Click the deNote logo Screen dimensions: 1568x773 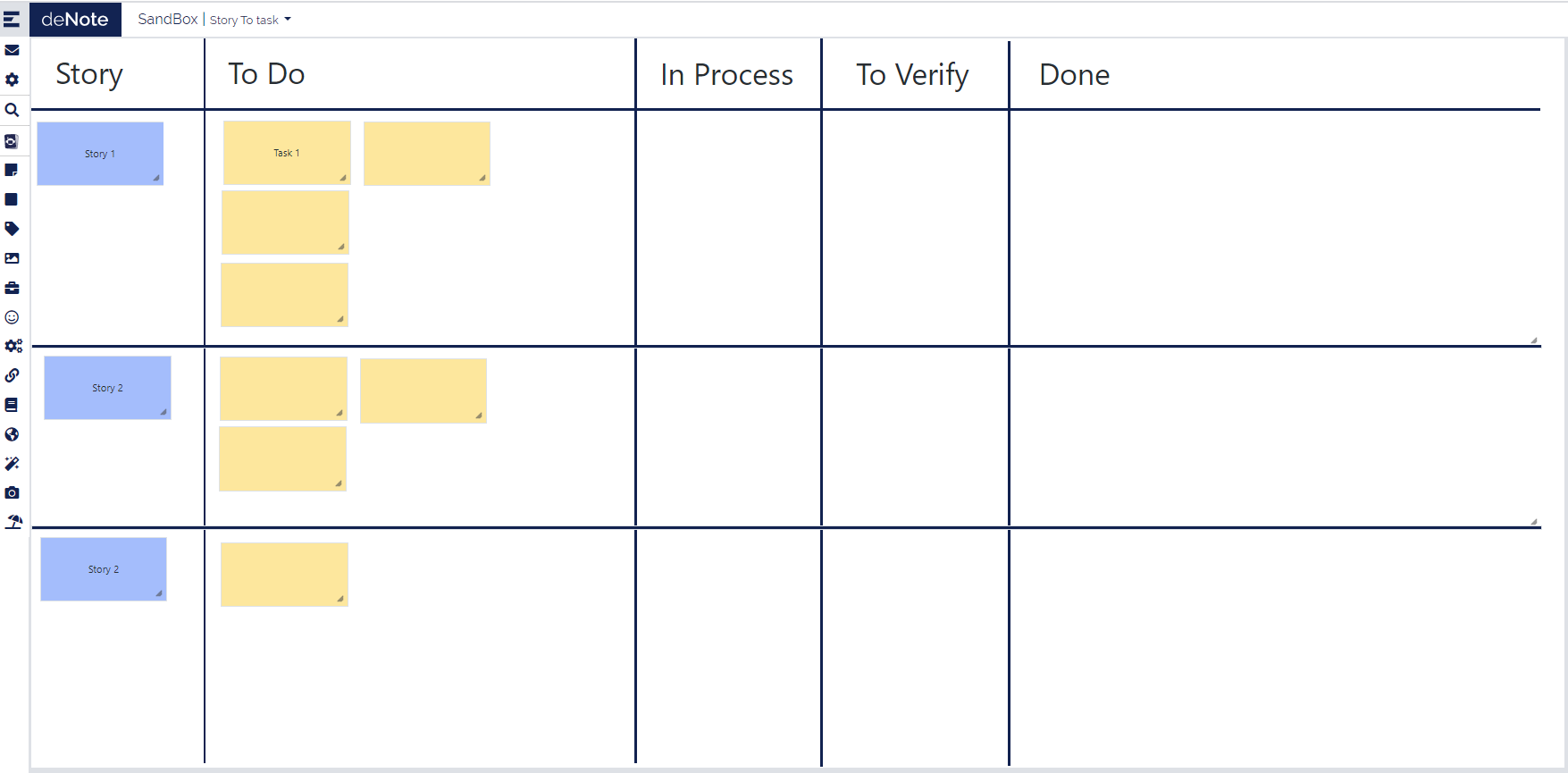(75, 19)
